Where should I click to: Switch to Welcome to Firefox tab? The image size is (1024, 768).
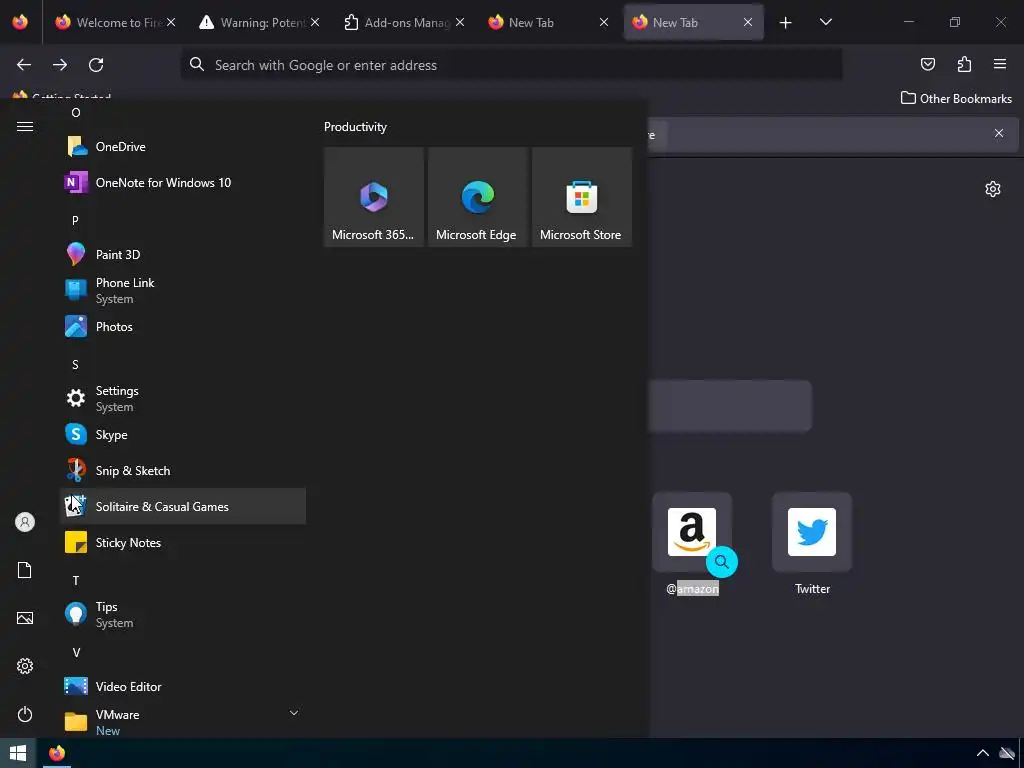[114, 22]
